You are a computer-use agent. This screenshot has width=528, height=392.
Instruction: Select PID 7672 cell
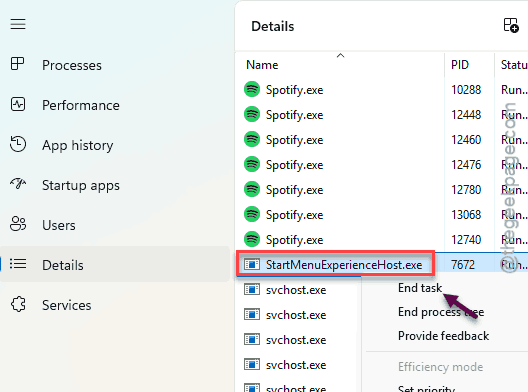point(463,265)
